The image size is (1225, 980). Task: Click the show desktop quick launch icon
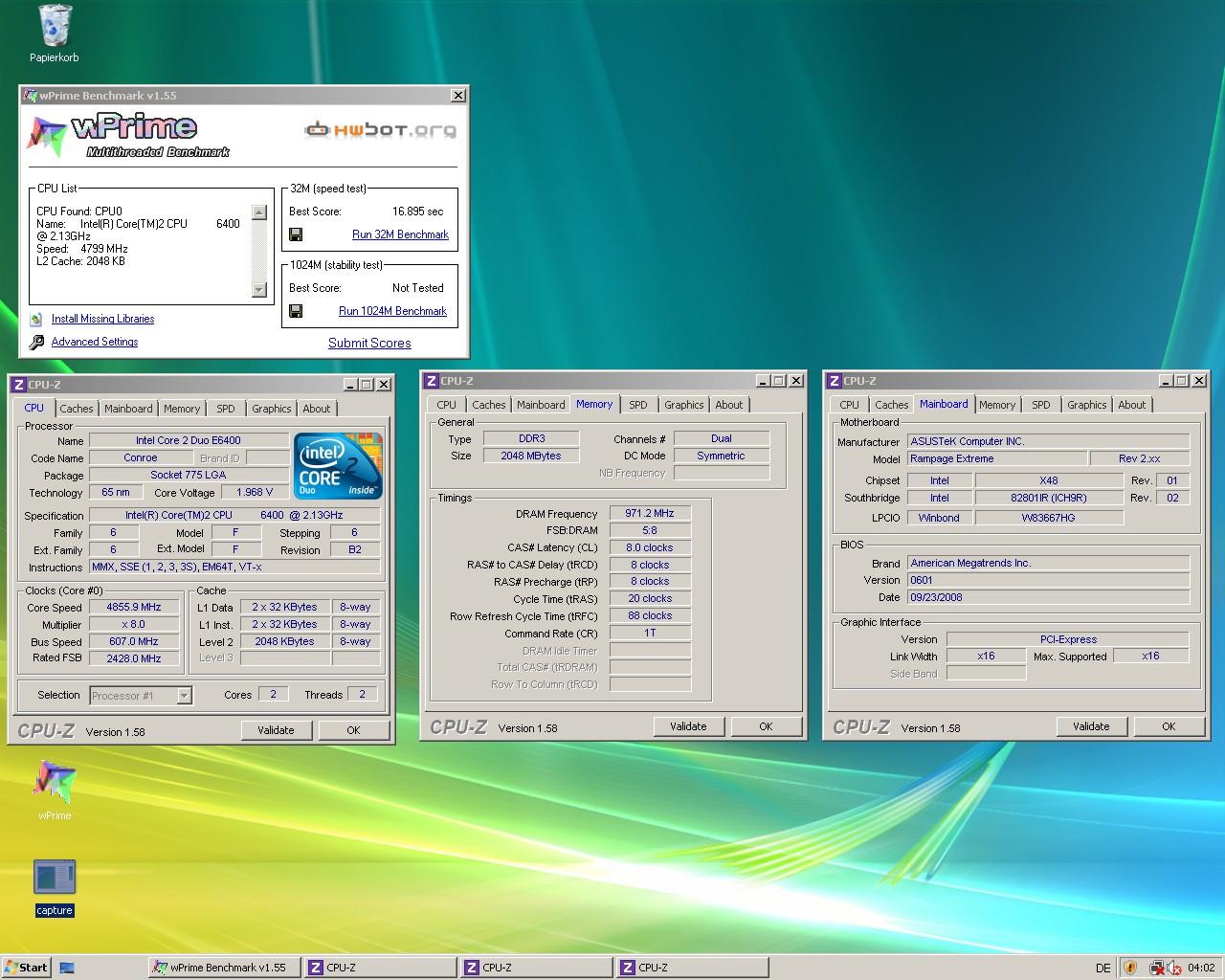[67, 968]
